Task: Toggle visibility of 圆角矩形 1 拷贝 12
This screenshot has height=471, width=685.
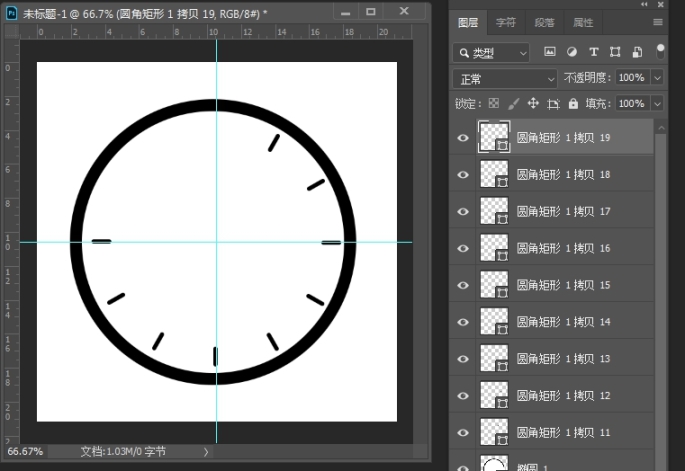Action: point(463,395)
